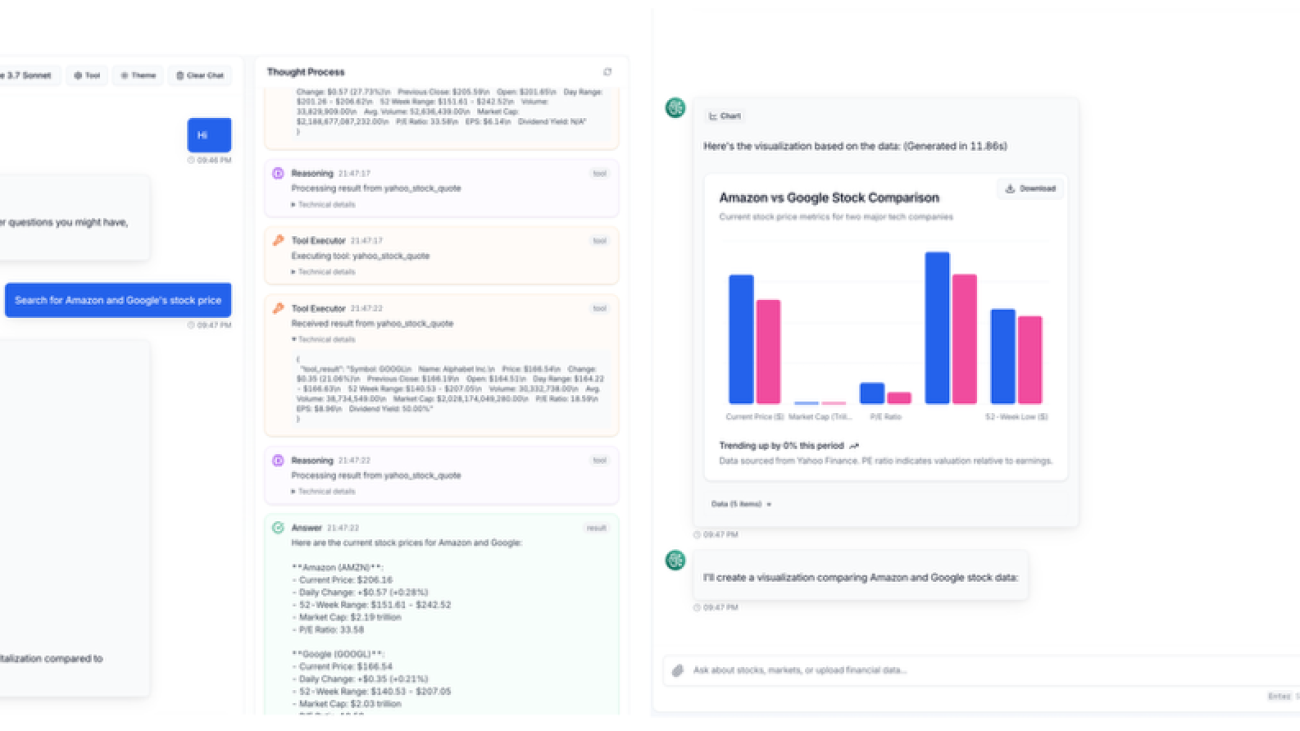Click "Here's the visualization based on the data" text
Viewport: 1300px width, 731px height.
click(855, 146)
